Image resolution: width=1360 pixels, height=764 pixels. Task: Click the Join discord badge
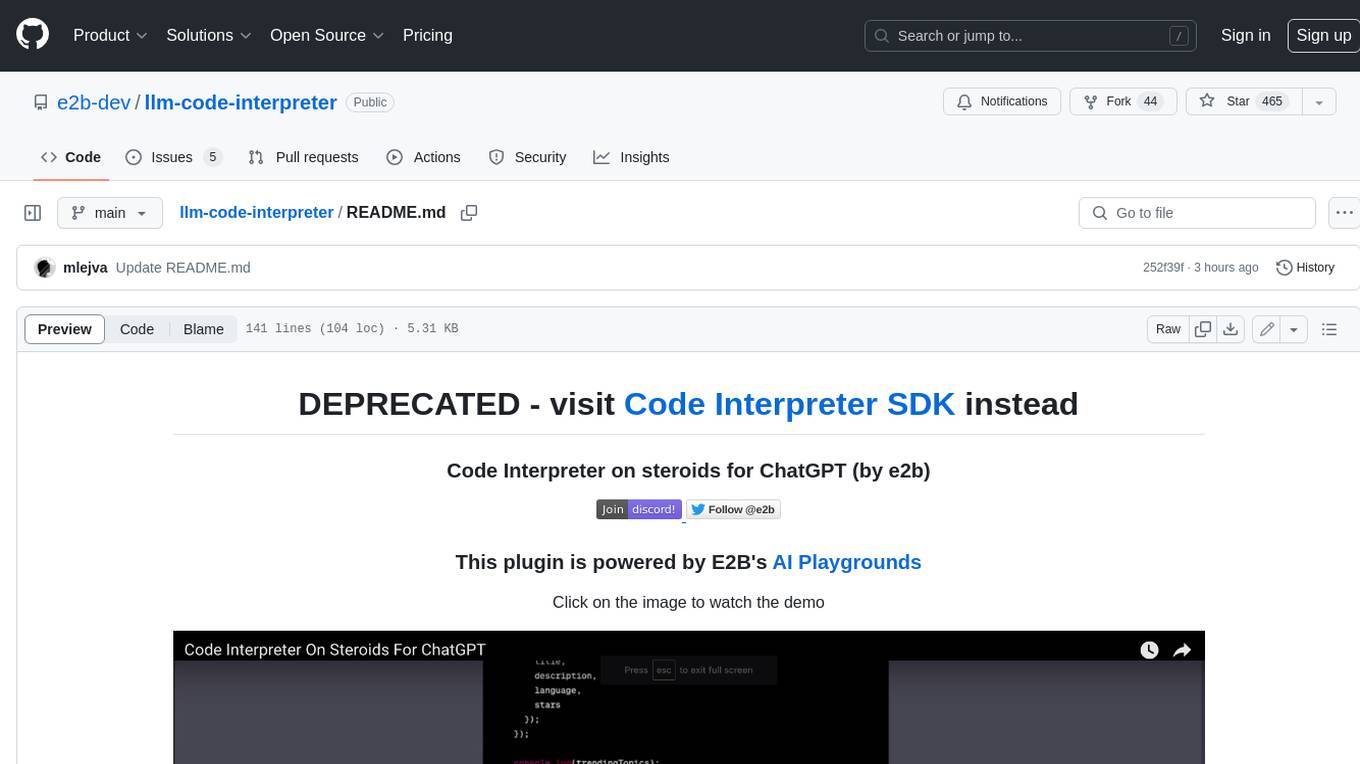(x=639, y=509)
